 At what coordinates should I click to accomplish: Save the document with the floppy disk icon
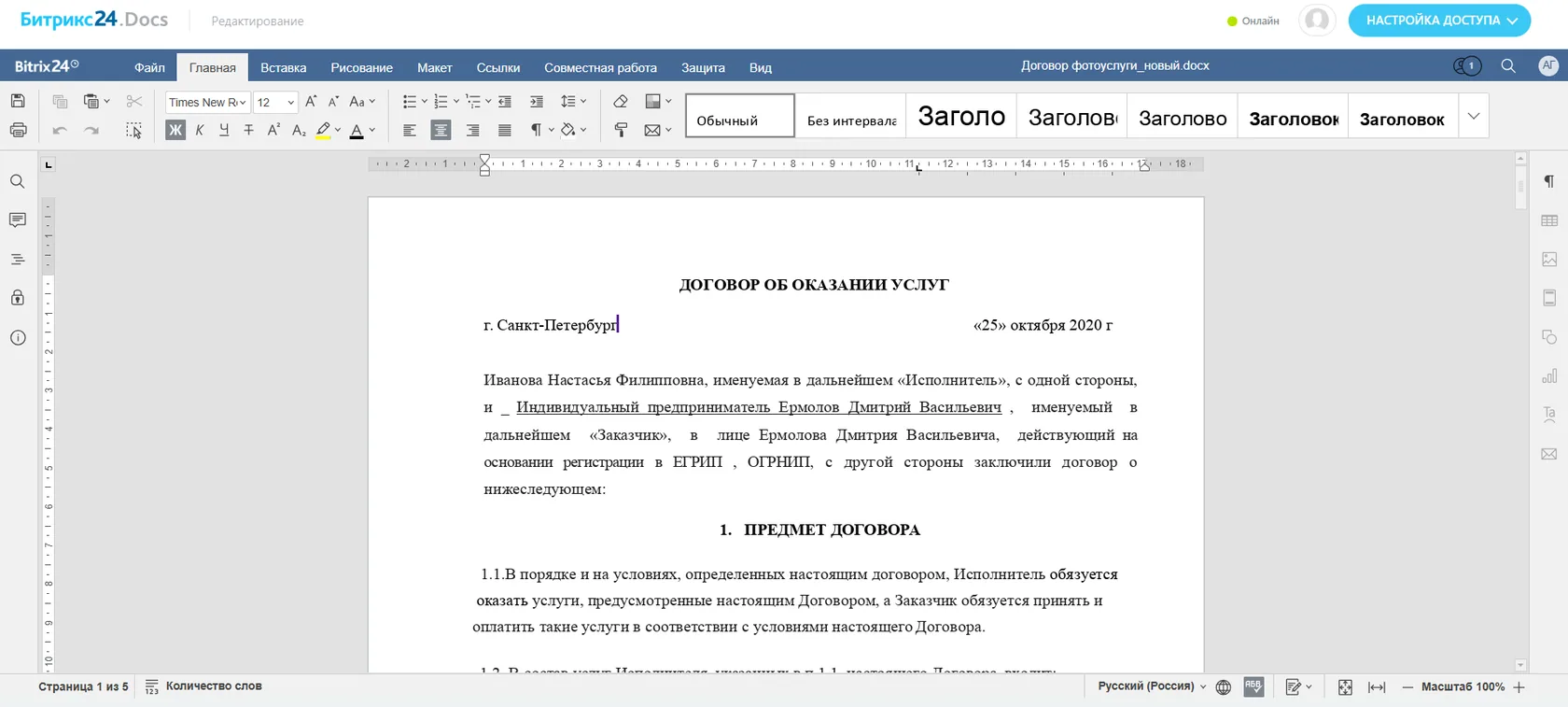pos(18,101)
